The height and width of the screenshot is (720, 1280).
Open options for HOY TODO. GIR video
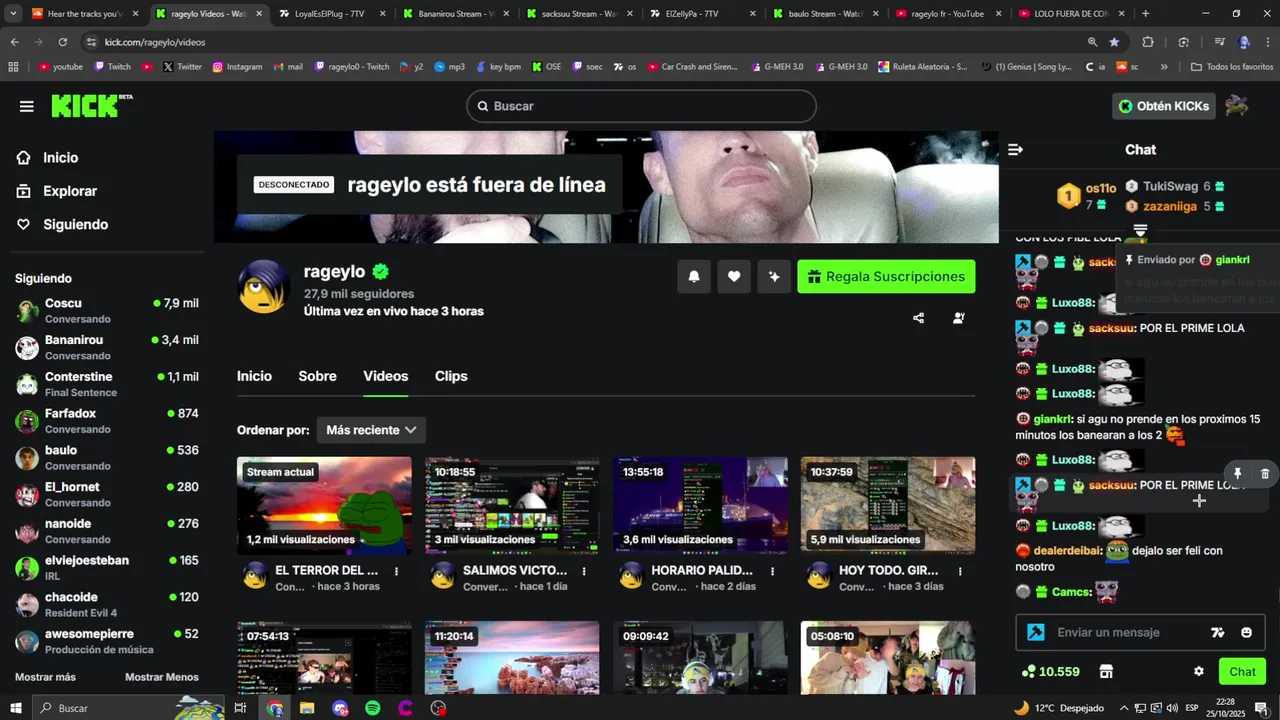tap(961, 571)
